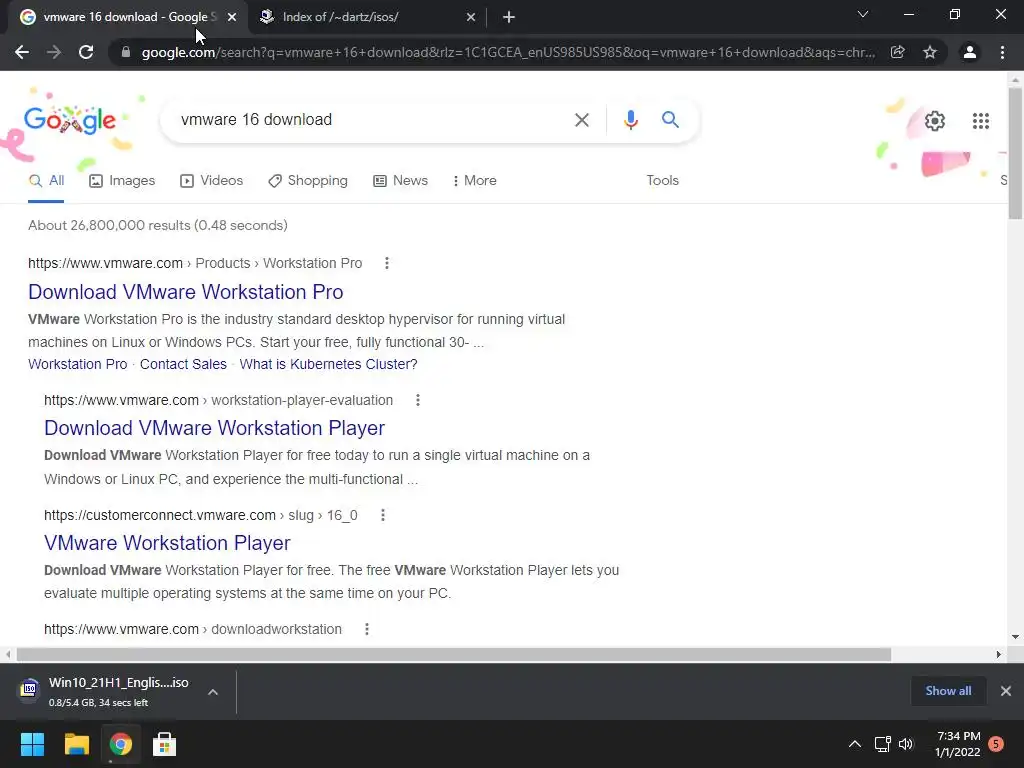Click horizontal scrollbar right arrow
Image resolution: width=1024 pixels, height=768 pixels.
(x=998, y=654)
